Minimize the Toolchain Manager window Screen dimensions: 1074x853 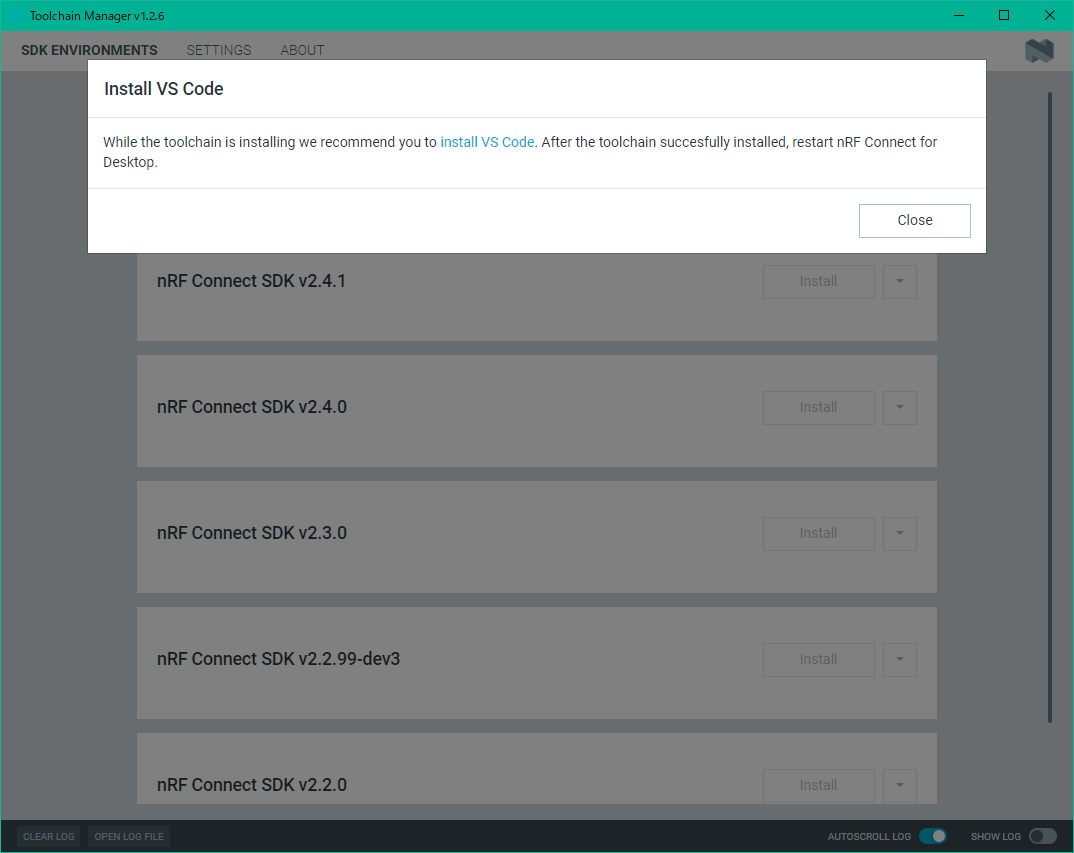(x=959, y=15)
